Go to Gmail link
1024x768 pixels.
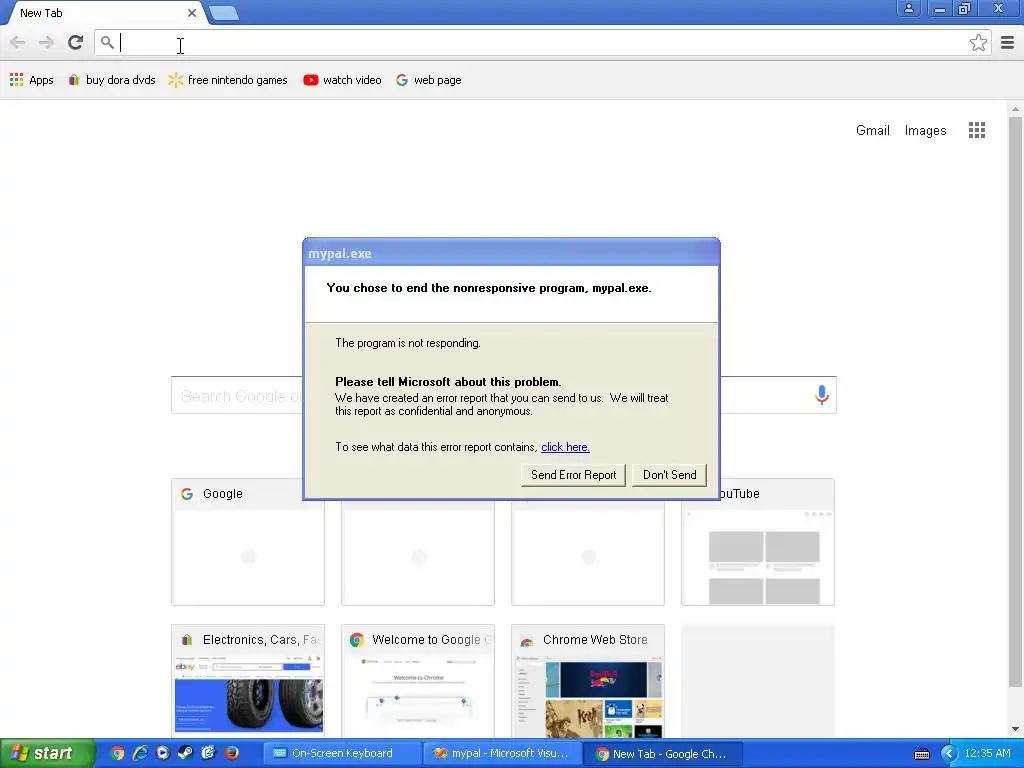[x=872, y=130]
